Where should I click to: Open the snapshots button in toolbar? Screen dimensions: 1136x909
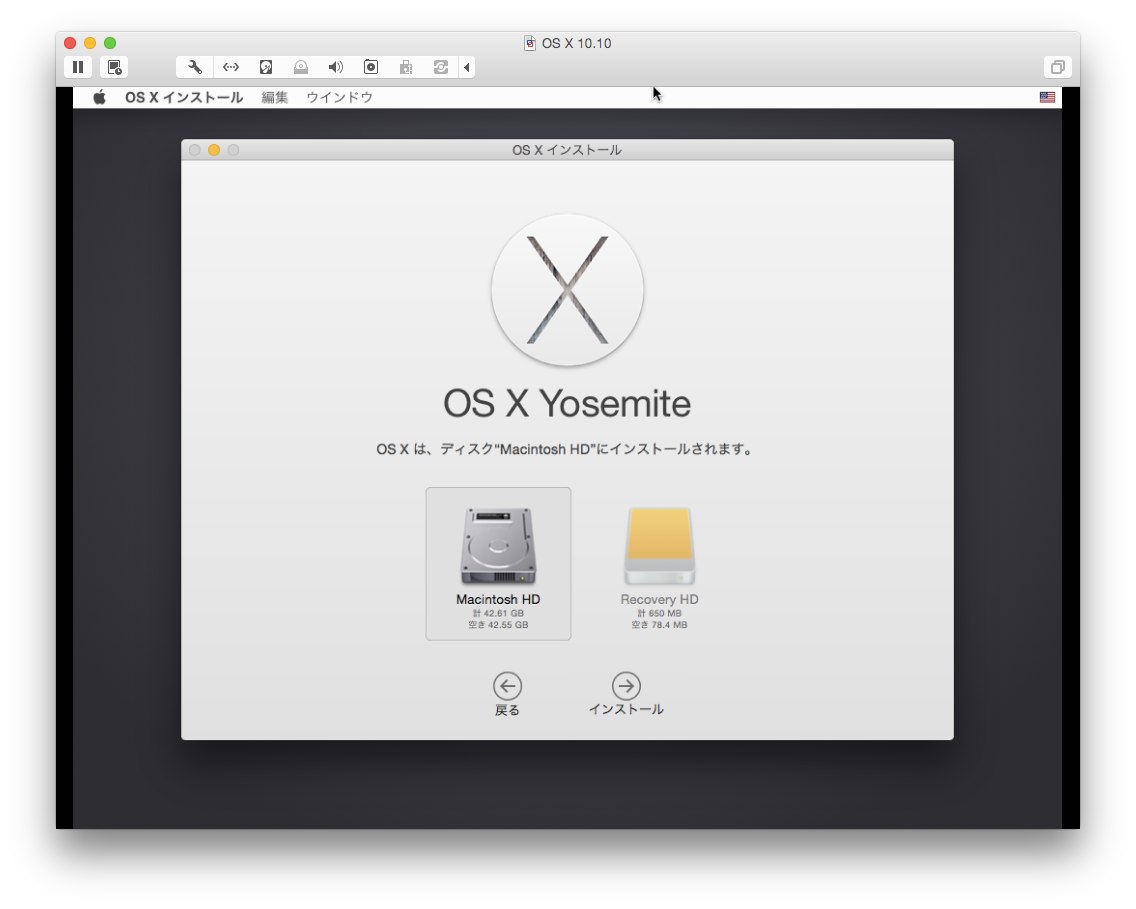tap(114, 67)
